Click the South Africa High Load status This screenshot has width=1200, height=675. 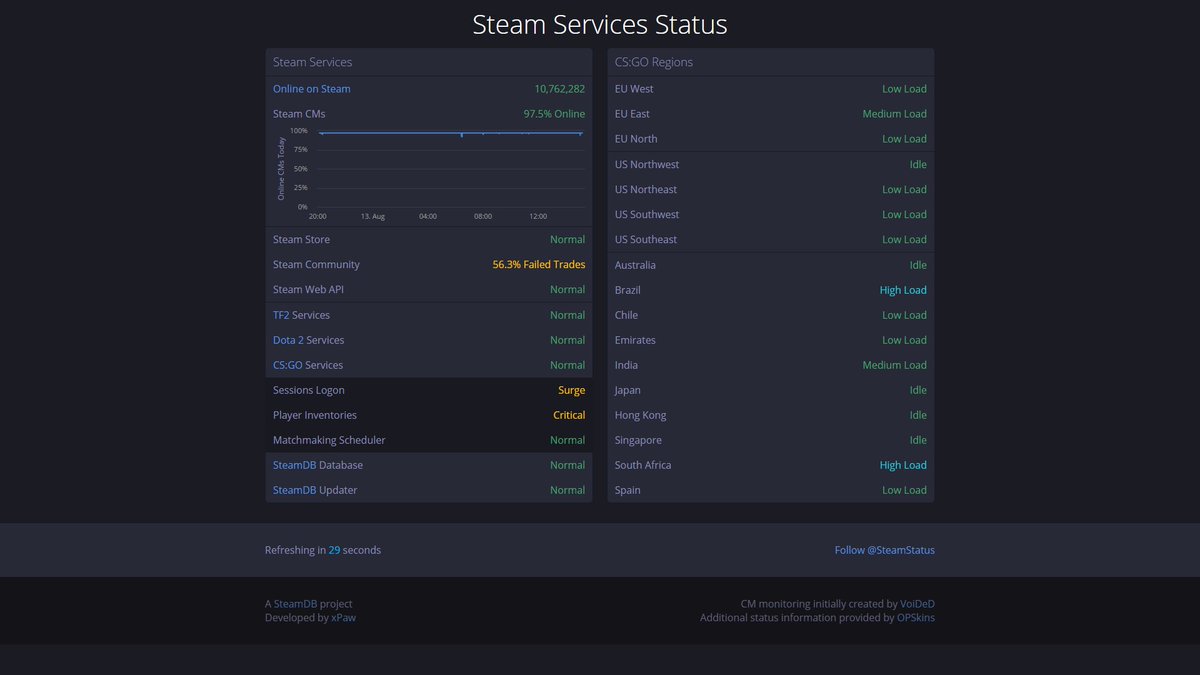point(903,465)
